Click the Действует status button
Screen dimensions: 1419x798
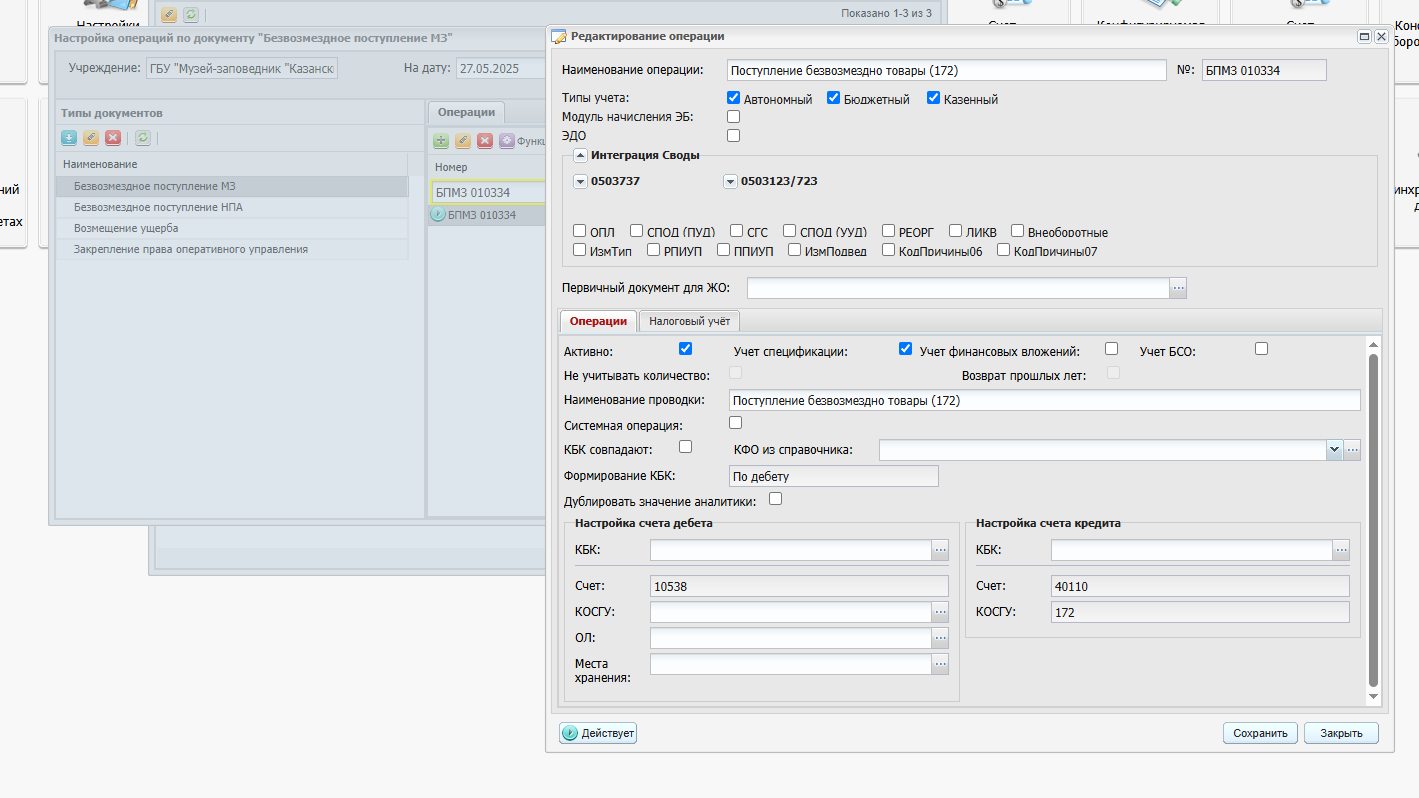pos(598,733)
